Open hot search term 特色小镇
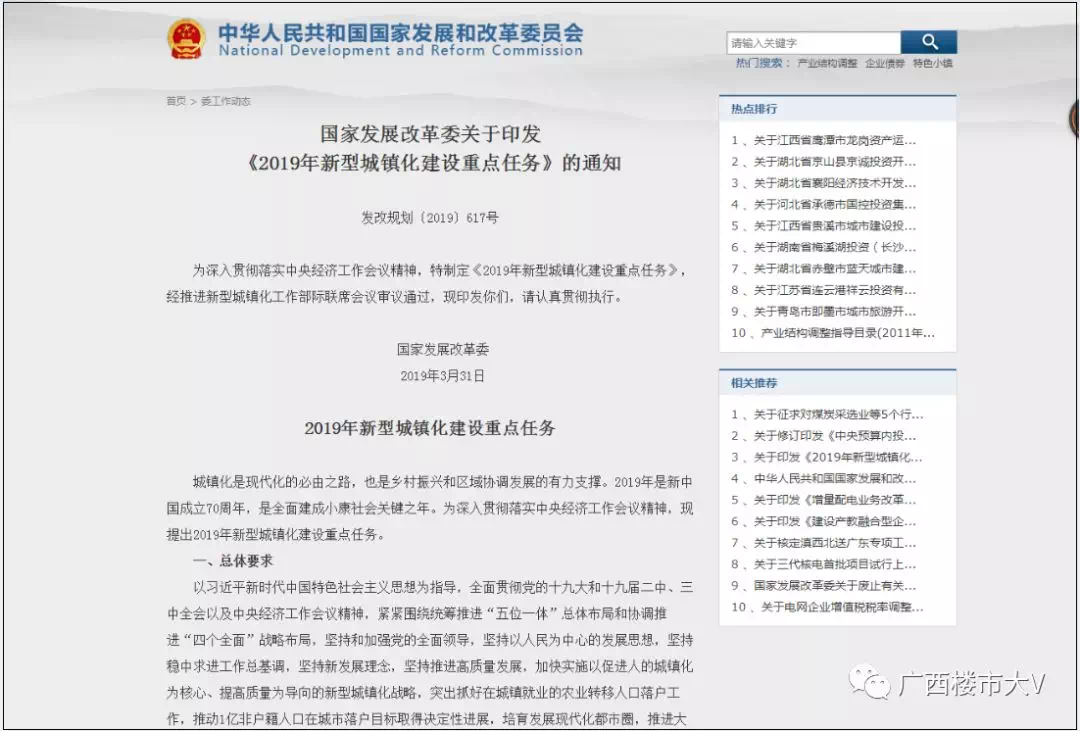 click(x=933, y=63)
